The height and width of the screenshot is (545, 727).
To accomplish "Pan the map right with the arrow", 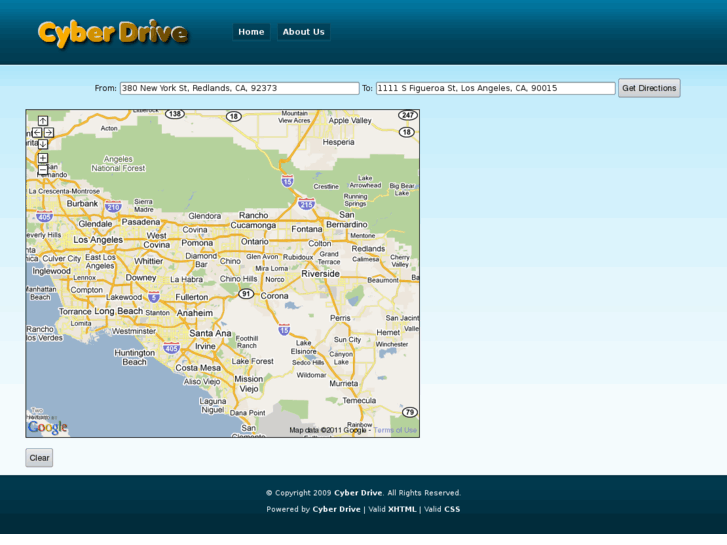I will pos(49,133).
